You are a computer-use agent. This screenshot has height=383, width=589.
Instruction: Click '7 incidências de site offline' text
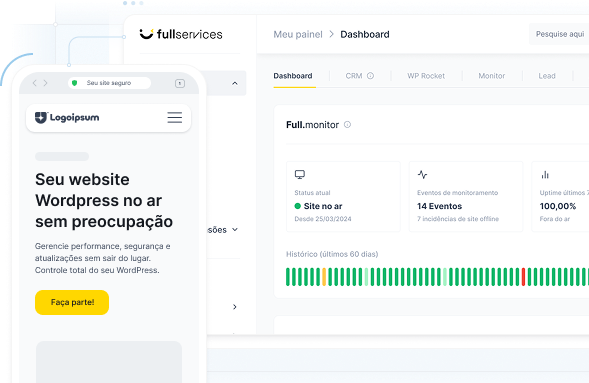pyautogui.click(x=458, y=219)
